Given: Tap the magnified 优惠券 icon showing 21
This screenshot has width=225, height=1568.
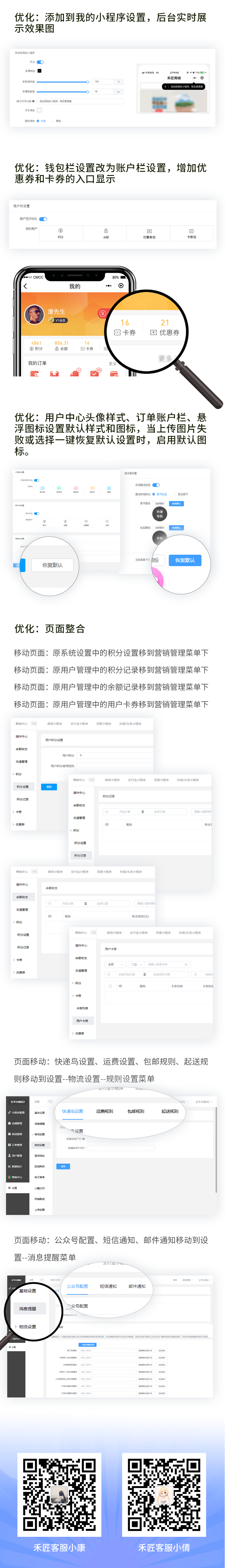Looking at the screenshot, I should (x=154, y=332).
